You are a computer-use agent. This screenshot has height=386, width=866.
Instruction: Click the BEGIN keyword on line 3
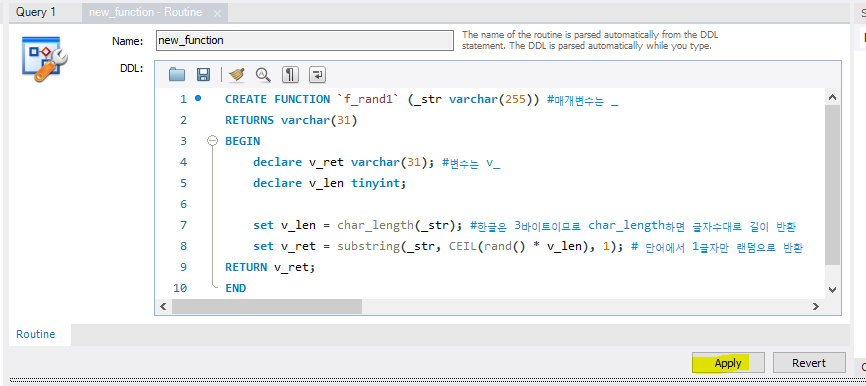coord(242,141)
